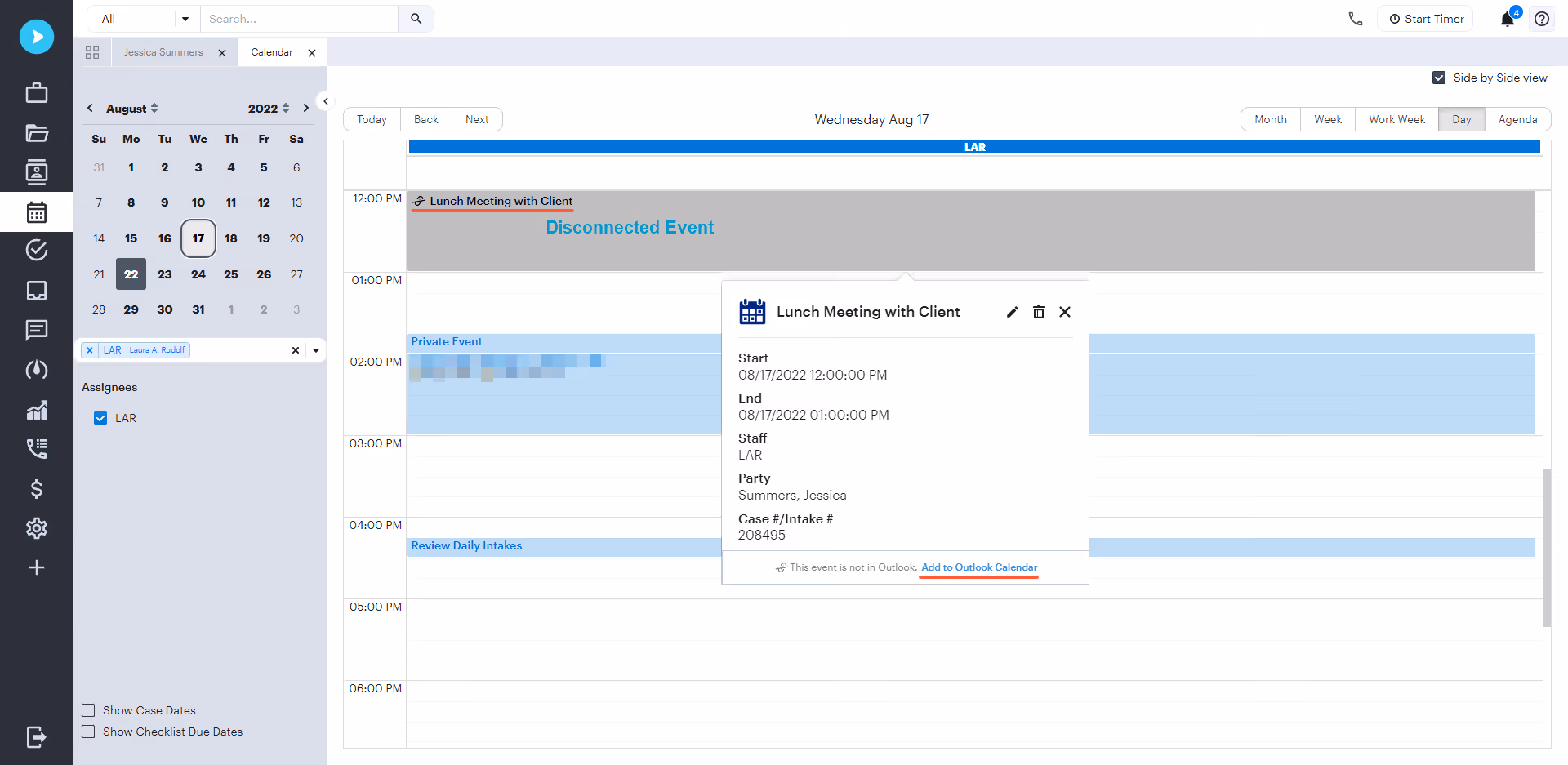1568x765 pixels.
Task: Click the Next button
Action: pos(477,119)
